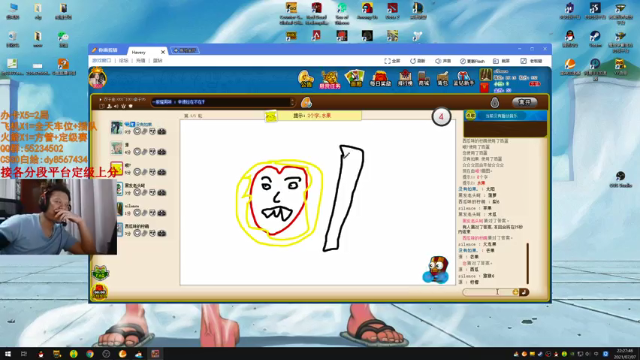Image resolution: width=640 pixels, height=360 pixels.
Task: Click 游戏窗口 link in browser toolbar
Action: 102,60
